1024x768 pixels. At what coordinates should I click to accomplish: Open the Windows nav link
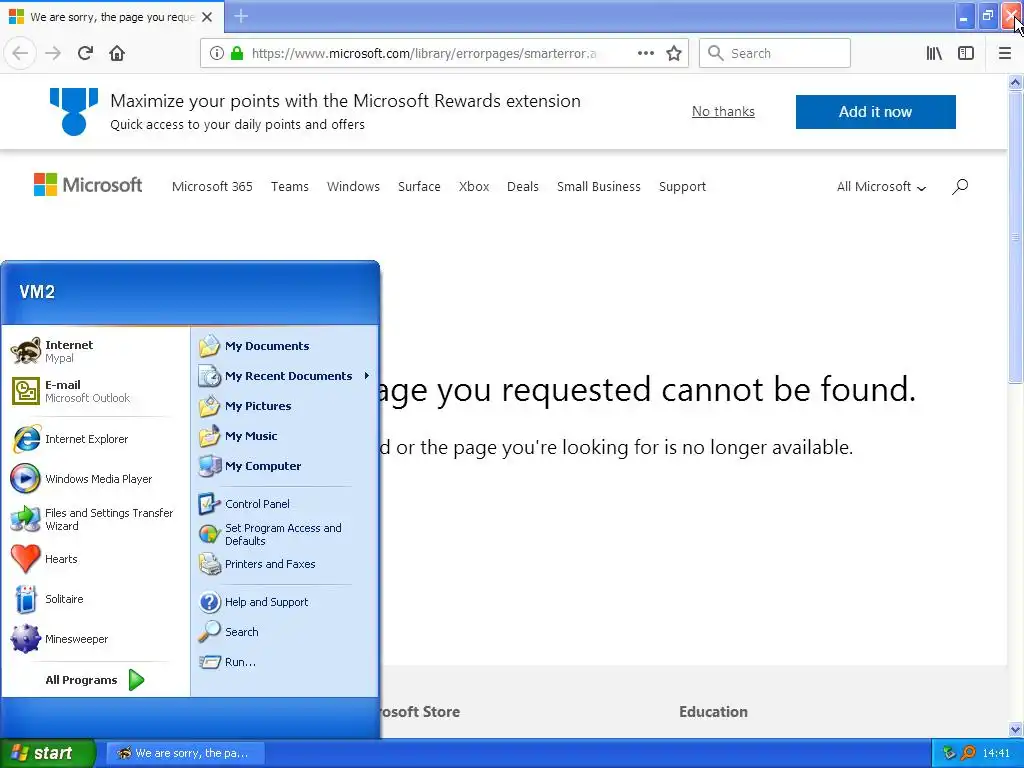click(x=353, y=187)
